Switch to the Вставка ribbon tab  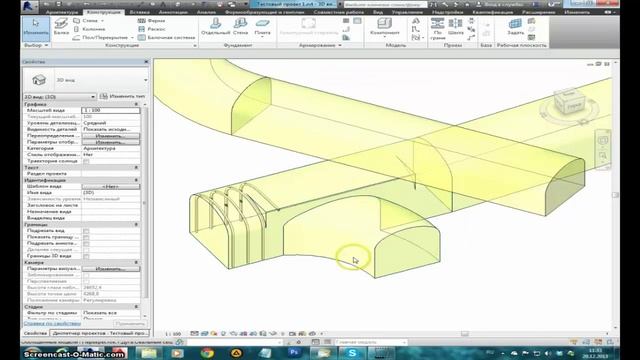coord(140,12)
